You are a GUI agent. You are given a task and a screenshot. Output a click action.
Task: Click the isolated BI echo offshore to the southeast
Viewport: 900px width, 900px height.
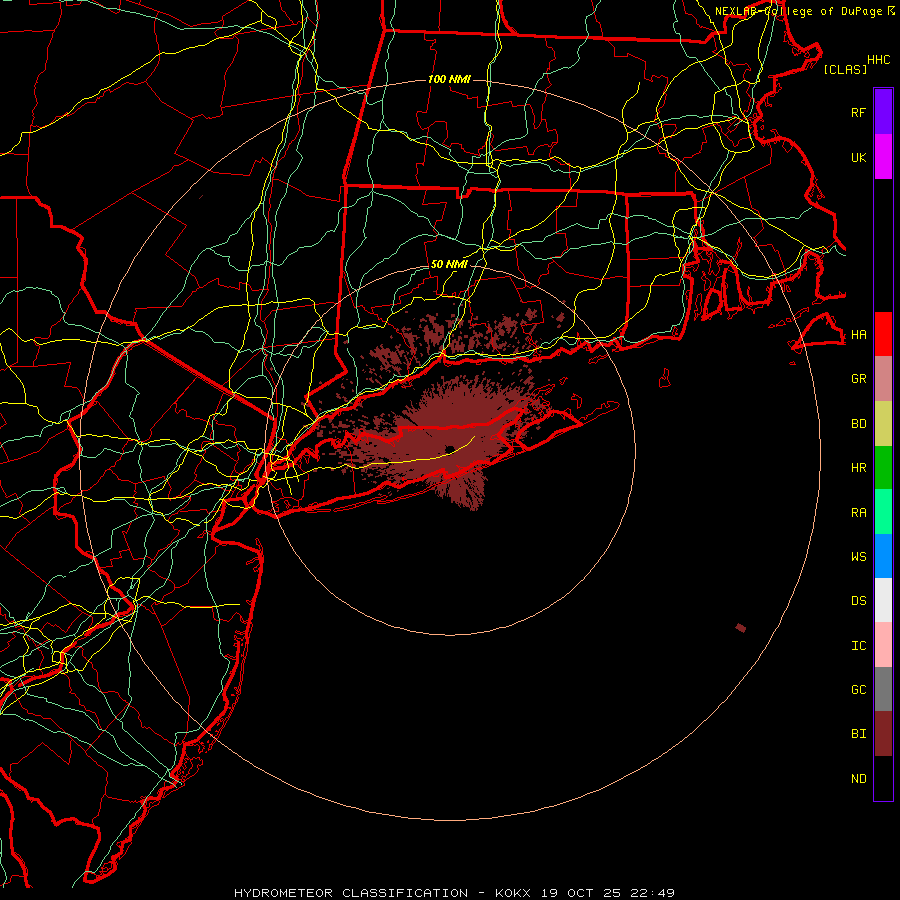pos(740,628)
